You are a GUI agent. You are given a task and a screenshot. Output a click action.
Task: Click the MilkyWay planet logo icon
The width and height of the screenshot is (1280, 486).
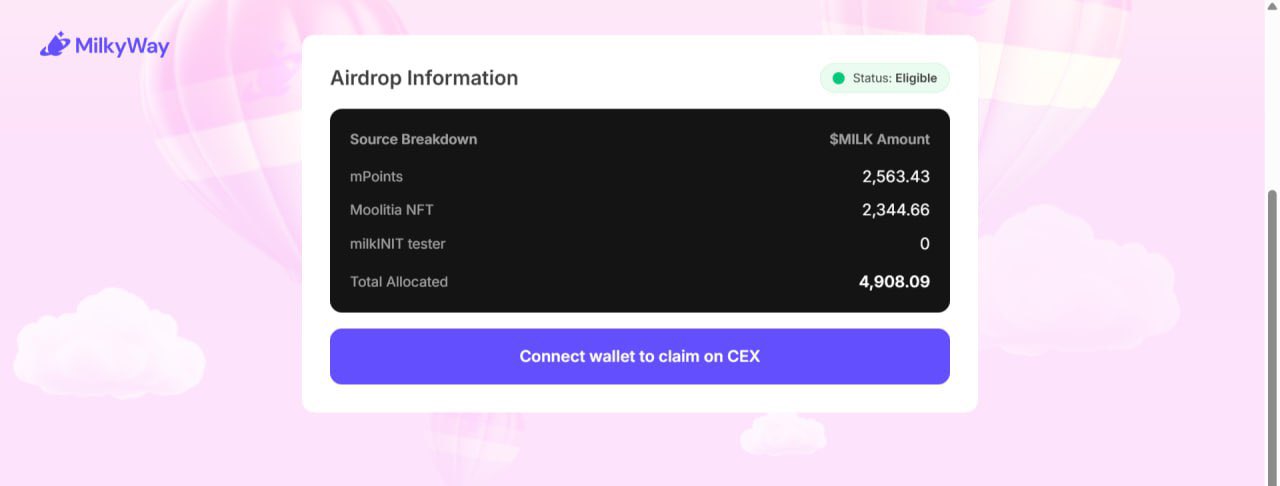(x=55, y=45)
